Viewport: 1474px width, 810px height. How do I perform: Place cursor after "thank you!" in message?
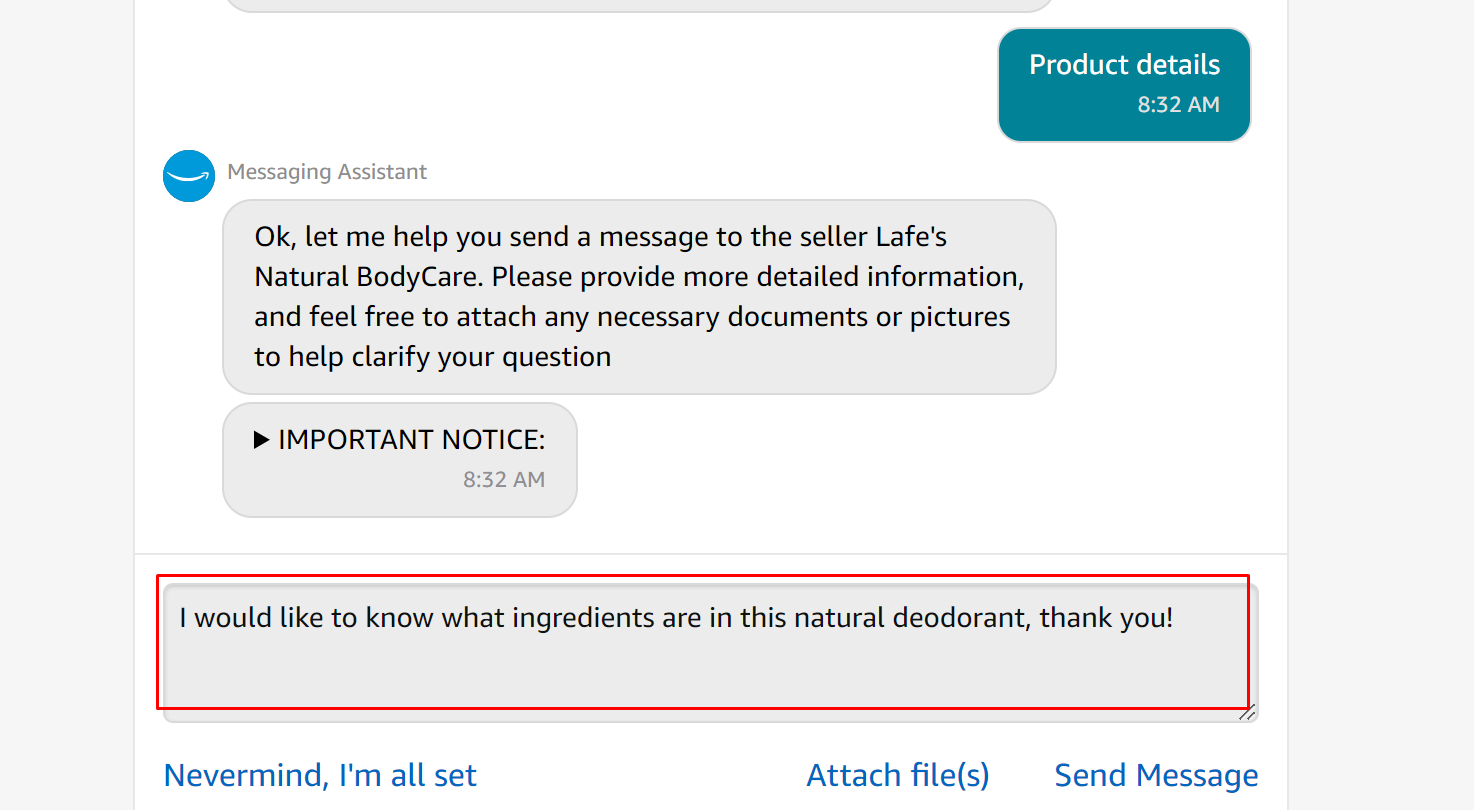click(1174, 618)
